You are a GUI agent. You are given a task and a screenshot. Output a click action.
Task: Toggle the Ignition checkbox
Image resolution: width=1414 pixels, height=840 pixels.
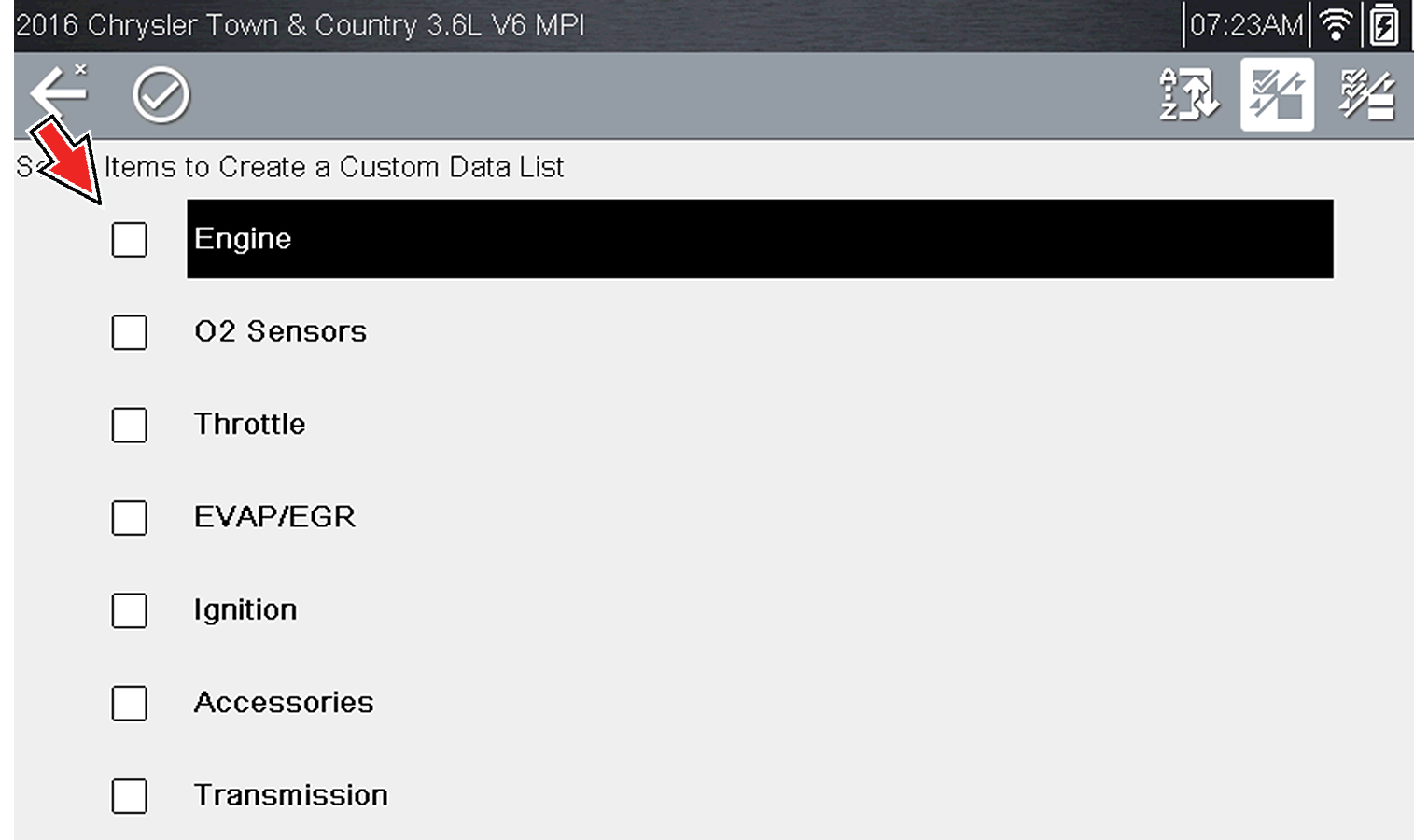(x=129, y=610)
